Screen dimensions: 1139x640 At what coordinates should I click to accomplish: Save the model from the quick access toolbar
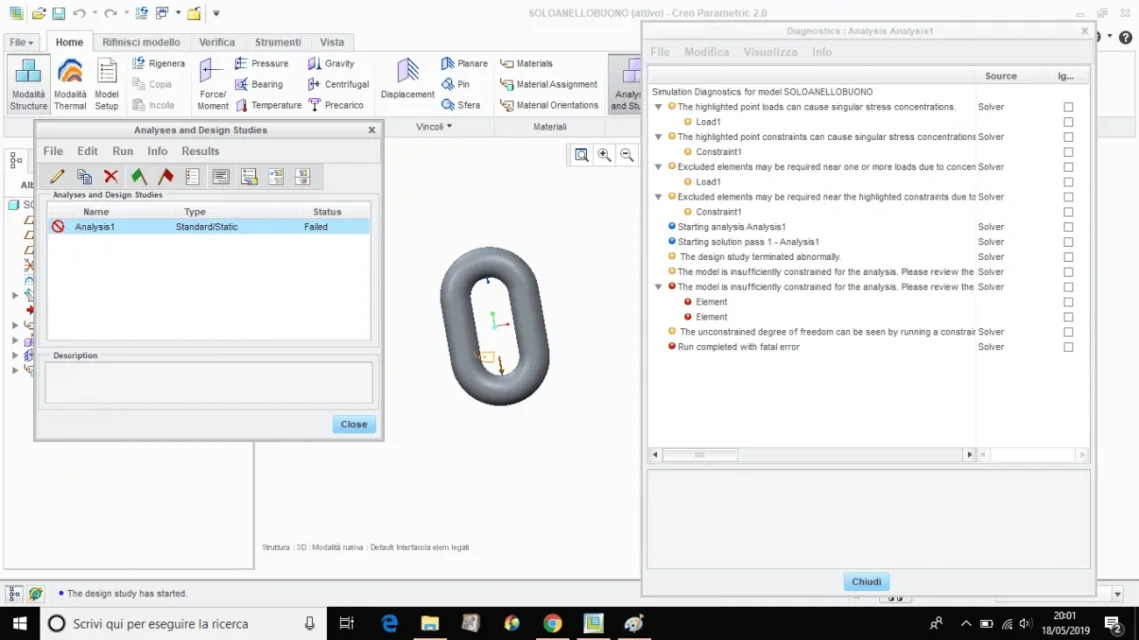coord(59,13)
